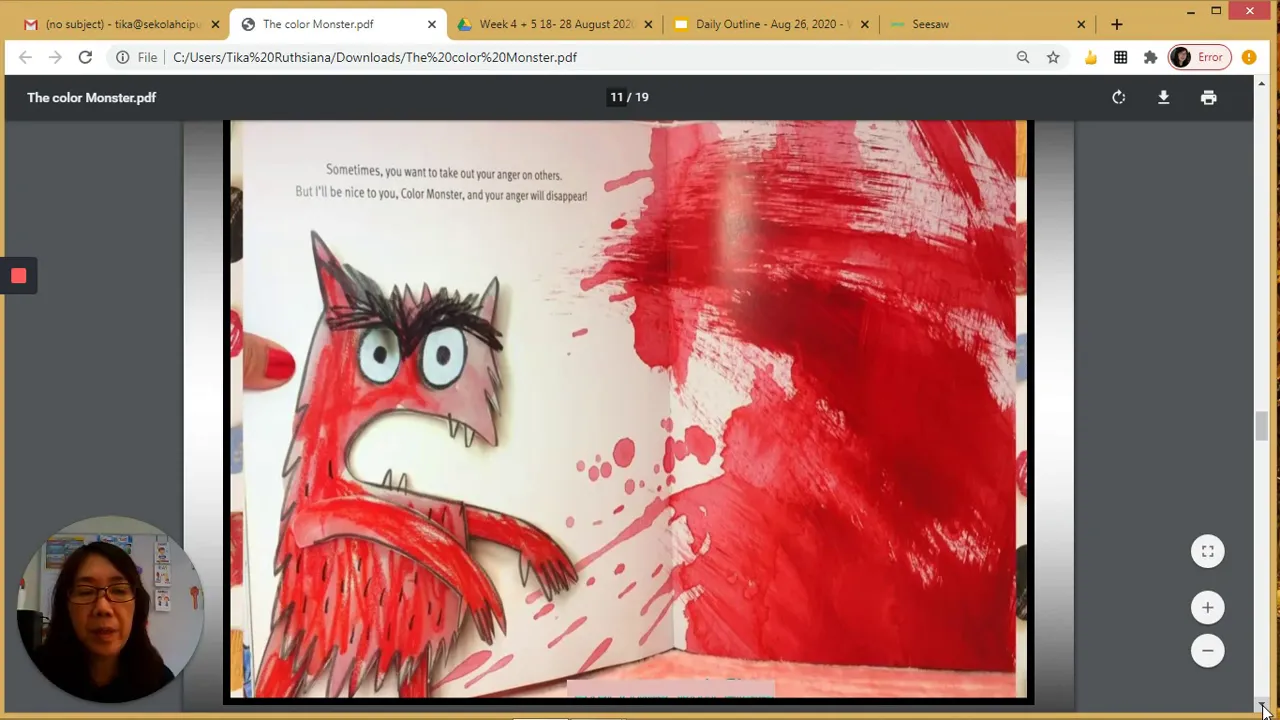Click The color Monster.pdf title in viewer toolbar
The image size is (1280, 720).
point(91,97)
